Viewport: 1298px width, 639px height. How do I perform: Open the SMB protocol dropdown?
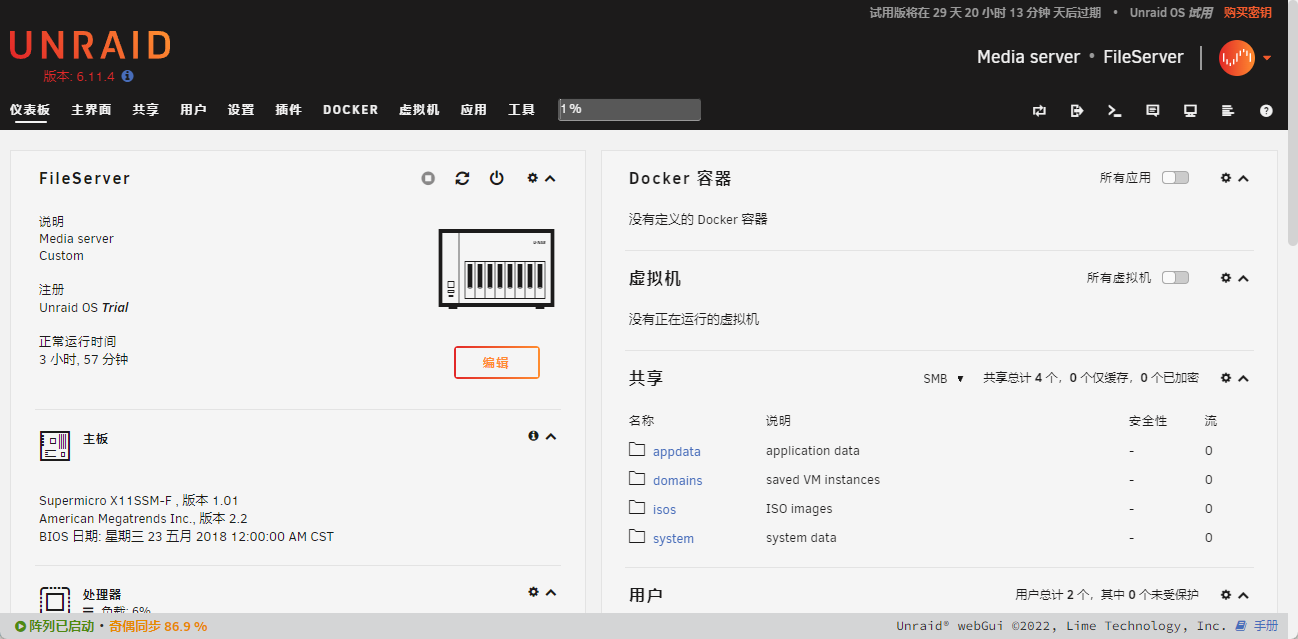pos(943,379)
